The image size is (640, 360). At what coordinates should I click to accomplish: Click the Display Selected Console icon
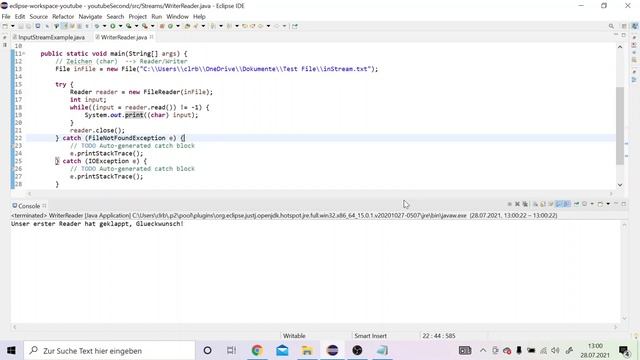[584, 204]
